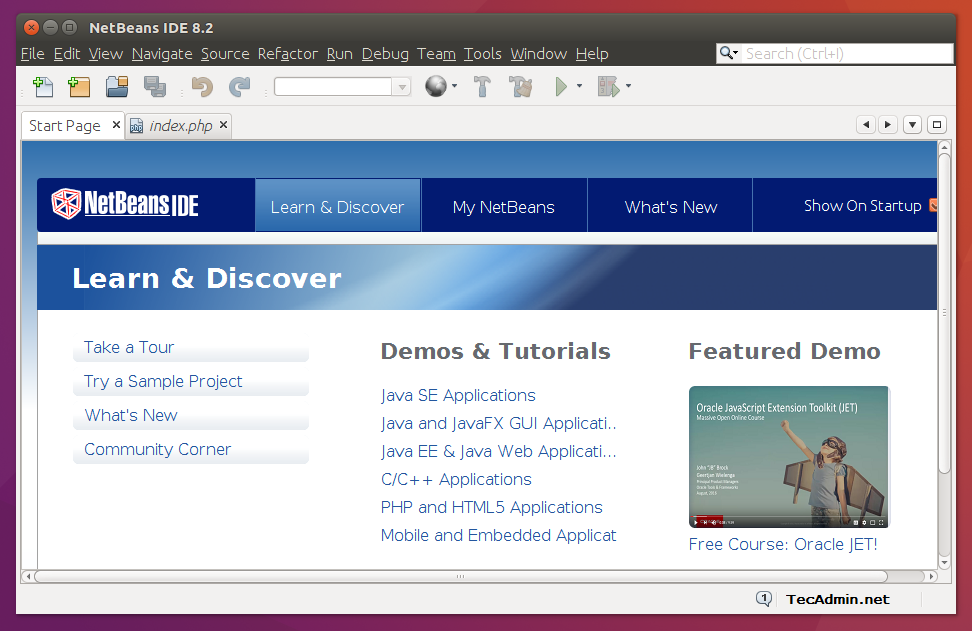Image resolution: width=972 pixels, height=631 pixels.
Task: Open PHP and HTML5 Applications link
Action: pos(492,507)
